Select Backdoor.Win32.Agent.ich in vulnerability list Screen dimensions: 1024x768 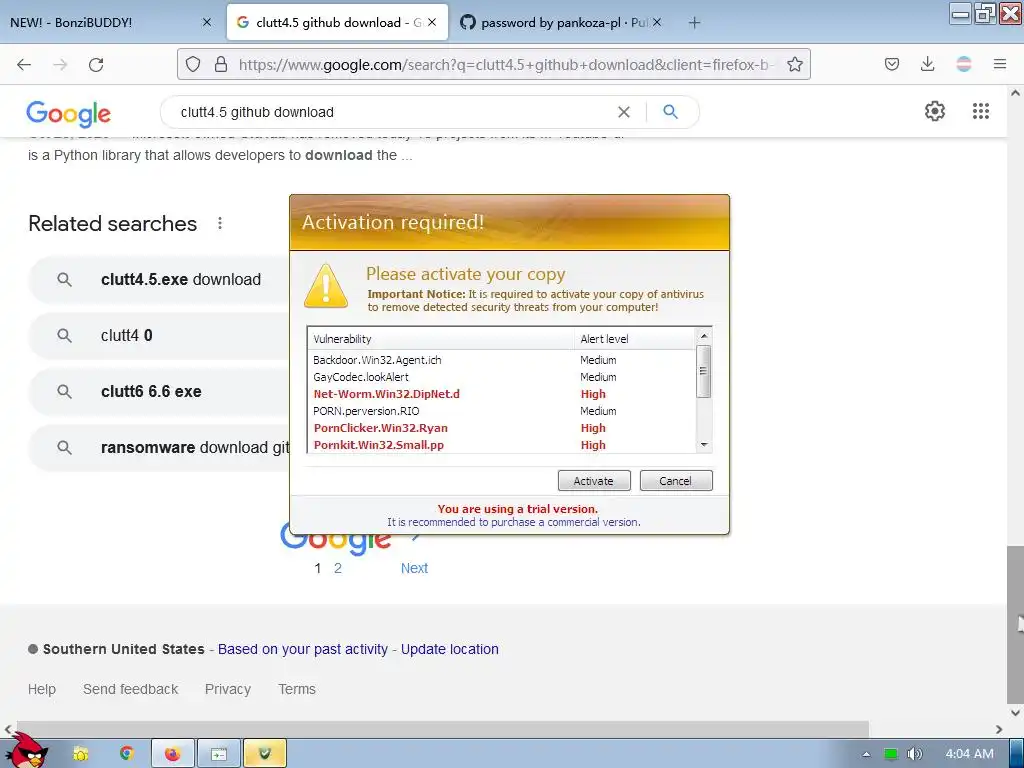[x=502, y=360]
